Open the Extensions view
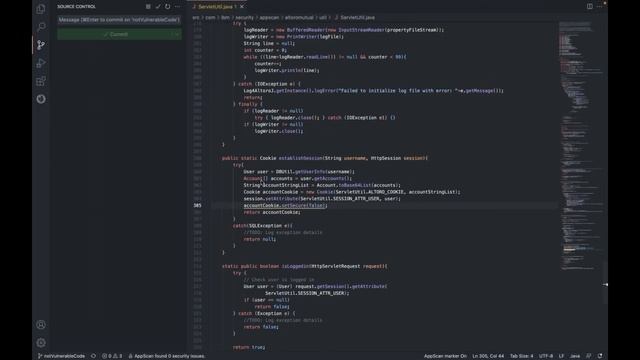The width and height of the screenshot is (640, 360). point(41,81)
